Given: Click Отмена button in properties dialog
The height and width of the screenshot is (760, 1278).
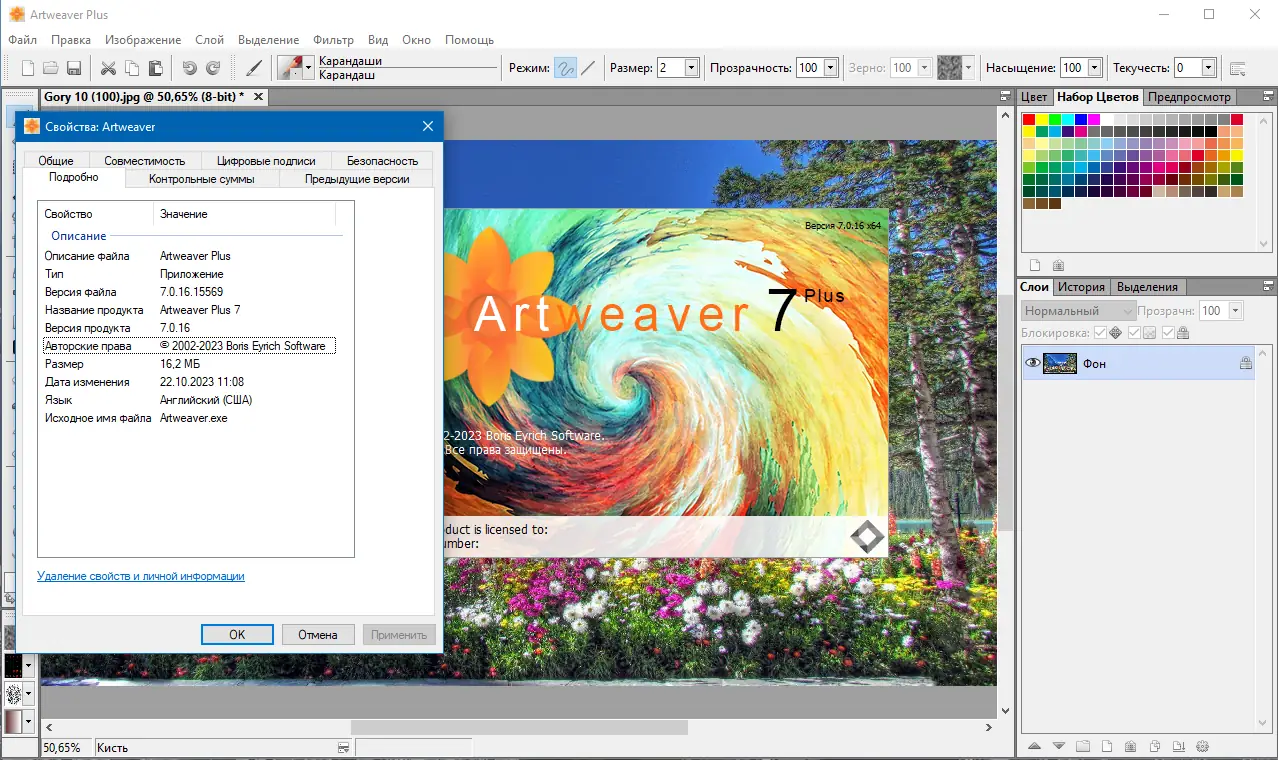Looking at the screenshot, I should click(318, 634).
